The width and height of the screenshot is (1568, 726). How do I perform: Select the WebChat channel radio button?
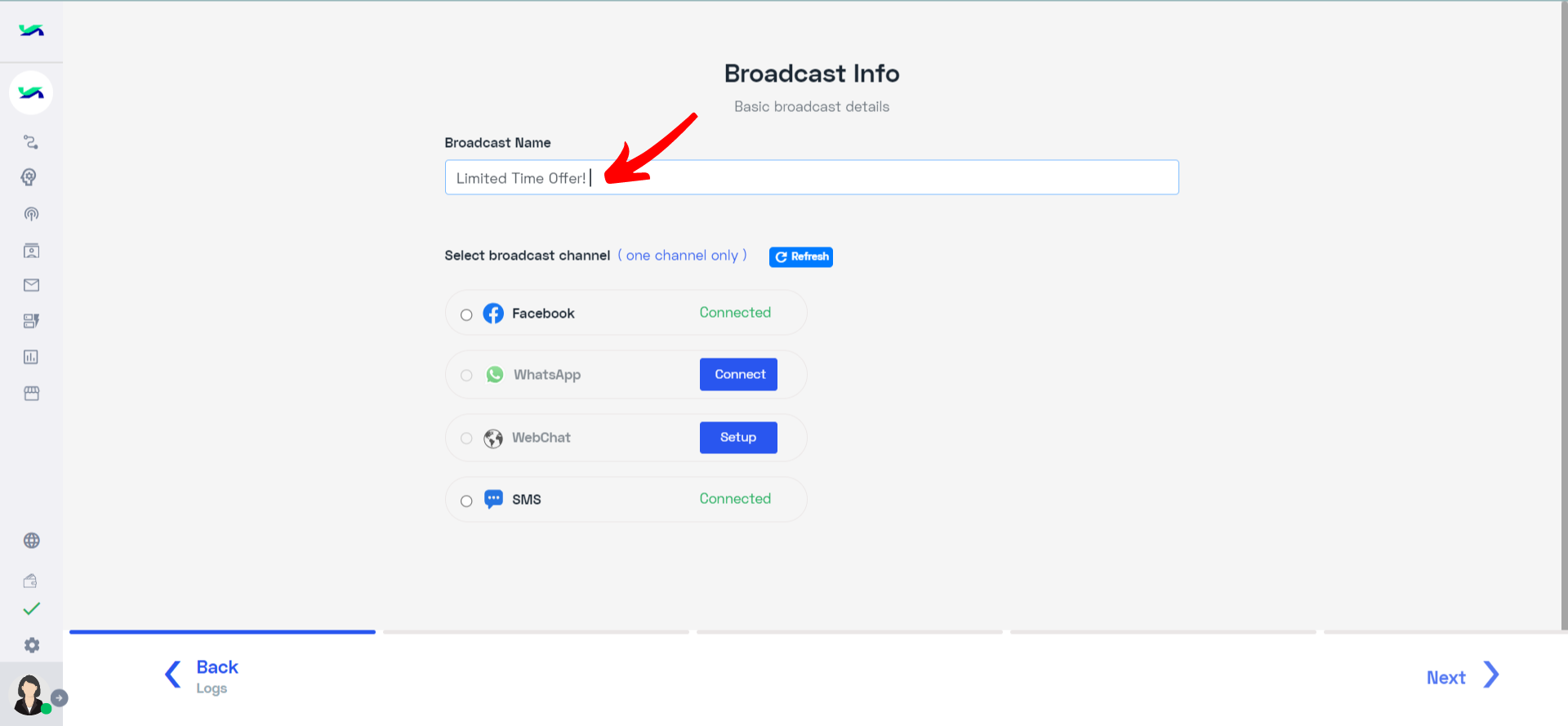click(x=466, y=439)
